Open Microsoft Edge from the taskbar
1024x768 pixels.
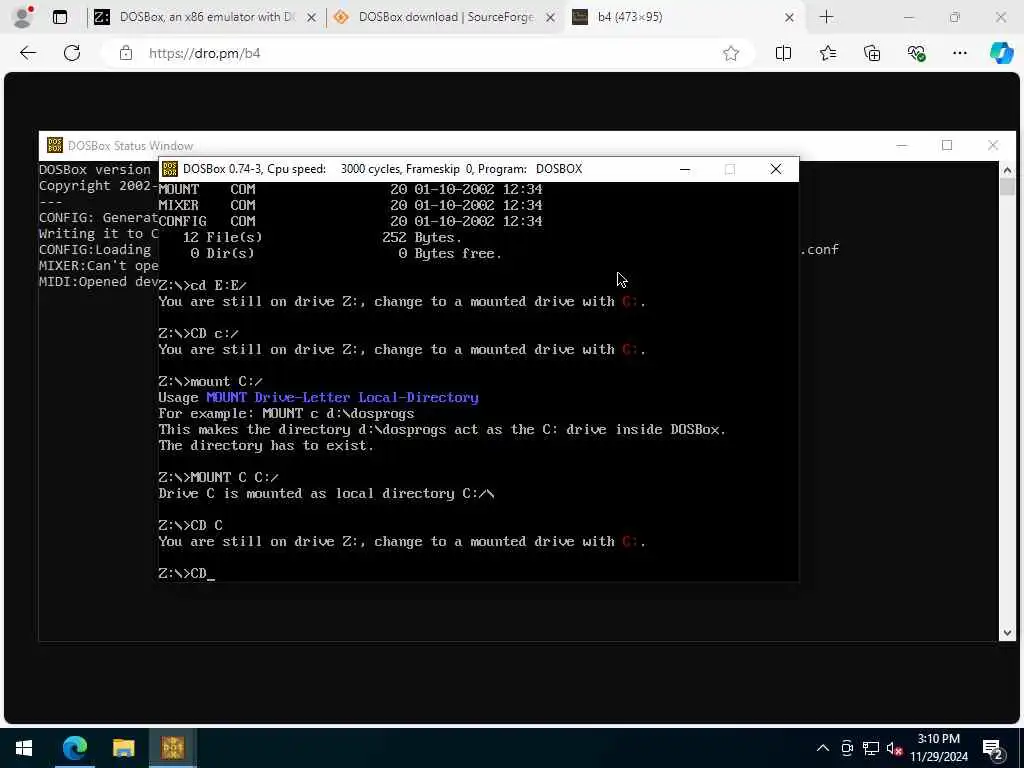click(x=74, y=747)
